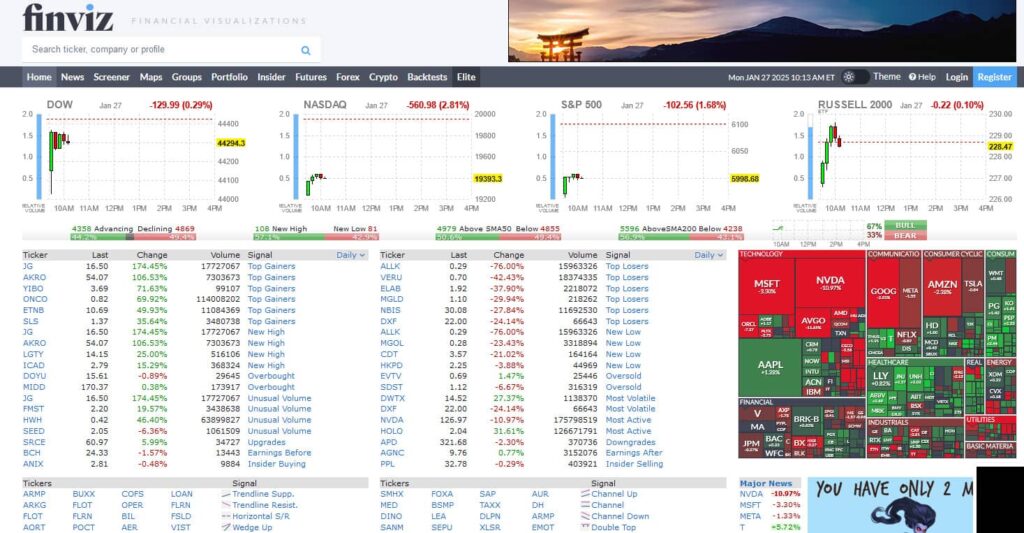Image resolution: width=1024 pixels, height=533 pixels.
Task: Click the red BEAR indicator
Action: pyautogui.click(x=906, y=235)
